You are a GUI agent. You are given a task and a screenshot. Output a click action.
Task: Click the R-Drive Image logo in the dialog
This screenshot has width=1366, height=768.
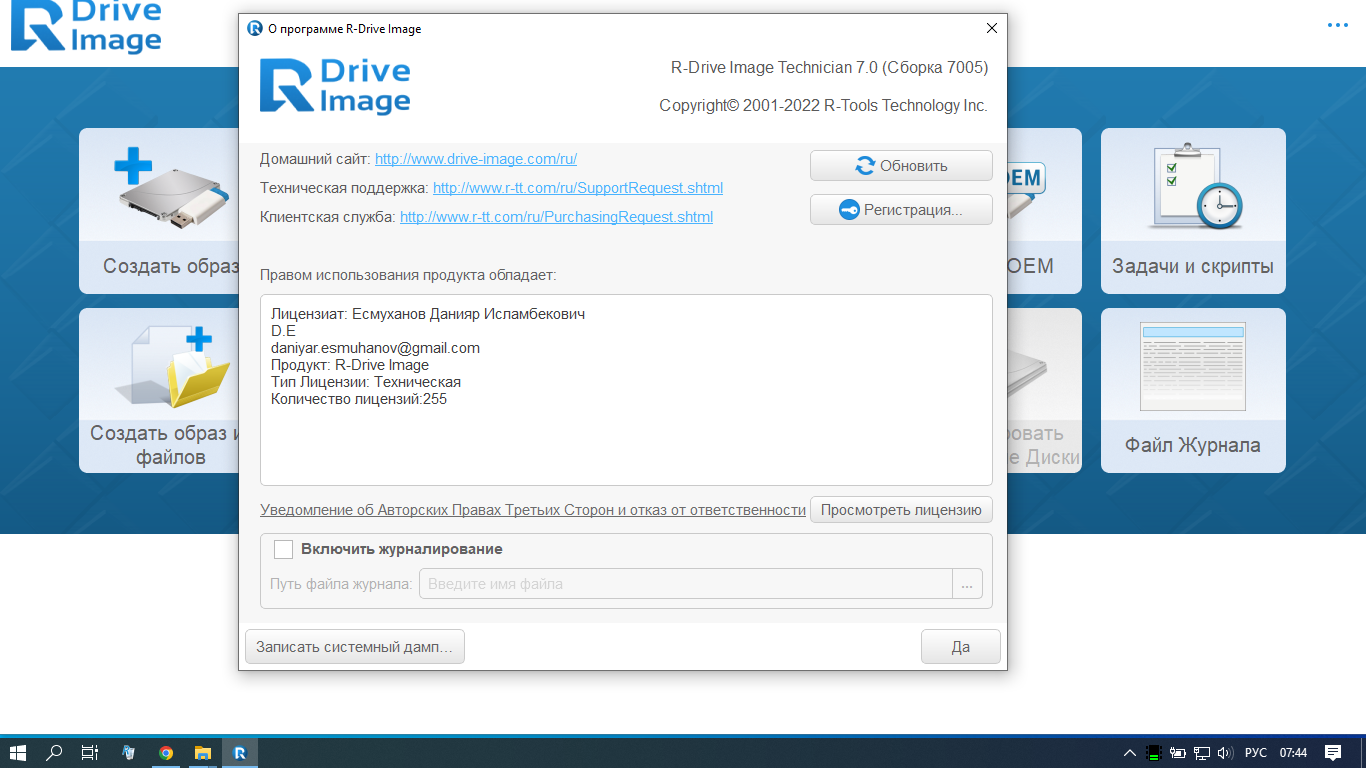[x=335, y=85]
